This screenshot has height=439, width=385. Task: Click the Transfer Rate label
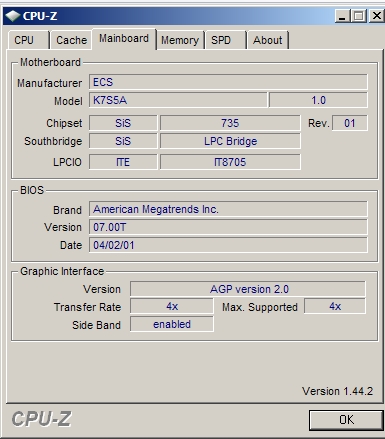[87, 307]
